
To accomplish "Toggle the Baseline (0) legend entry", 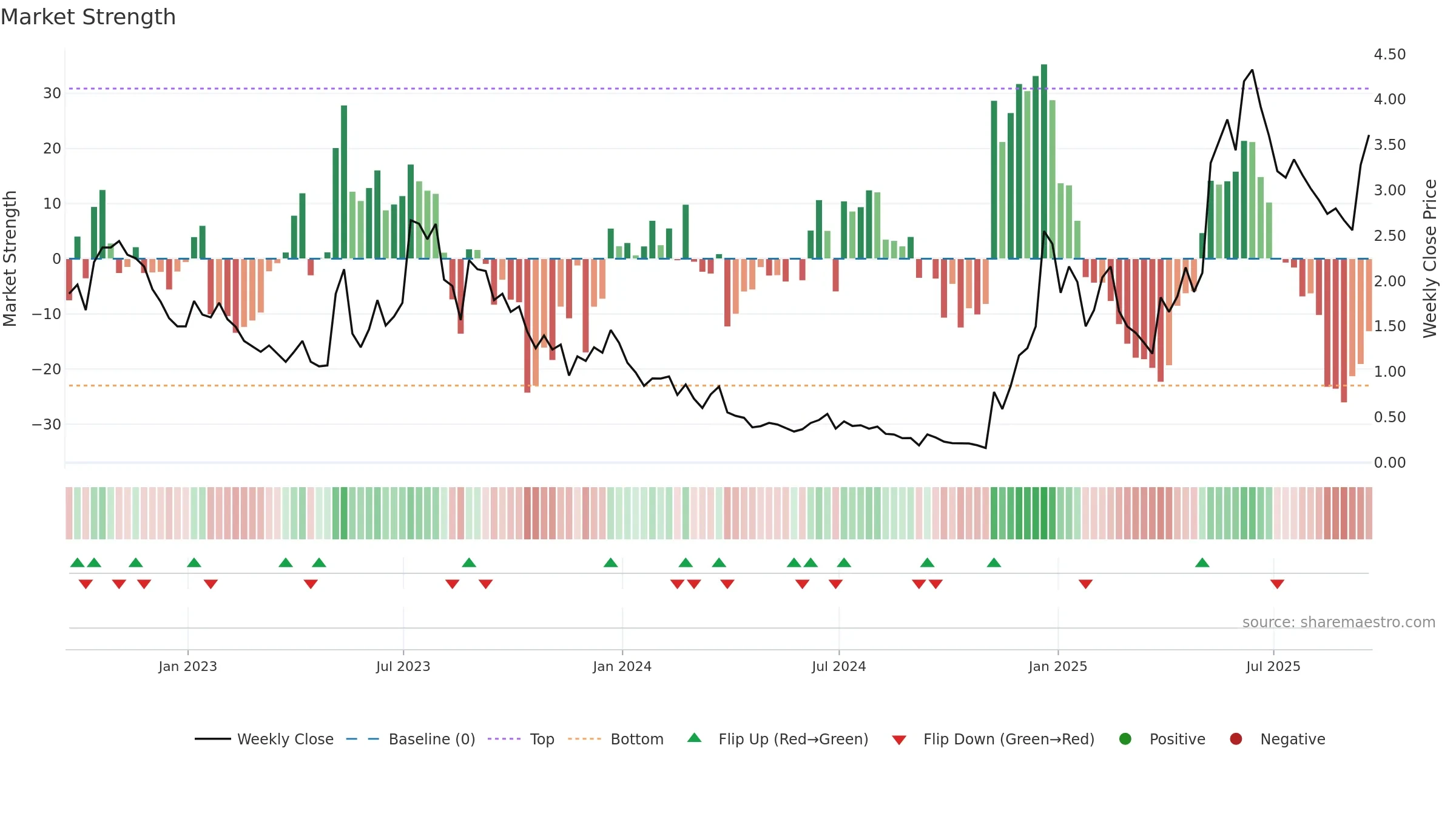I will pyautogui.click(x=411, y=739).
